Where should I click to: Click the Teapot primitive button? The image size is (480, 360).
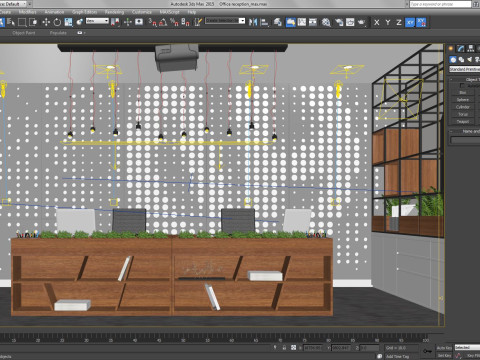click(463, 122)
